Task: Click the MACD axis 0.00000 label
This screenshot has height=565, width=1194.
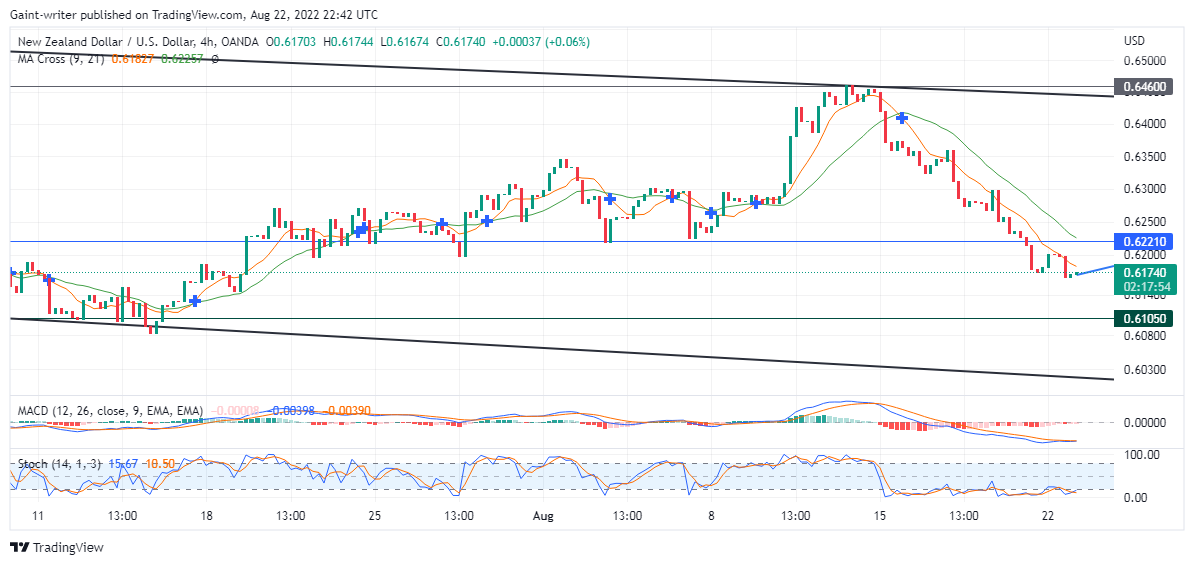Action: (1146, 423)
